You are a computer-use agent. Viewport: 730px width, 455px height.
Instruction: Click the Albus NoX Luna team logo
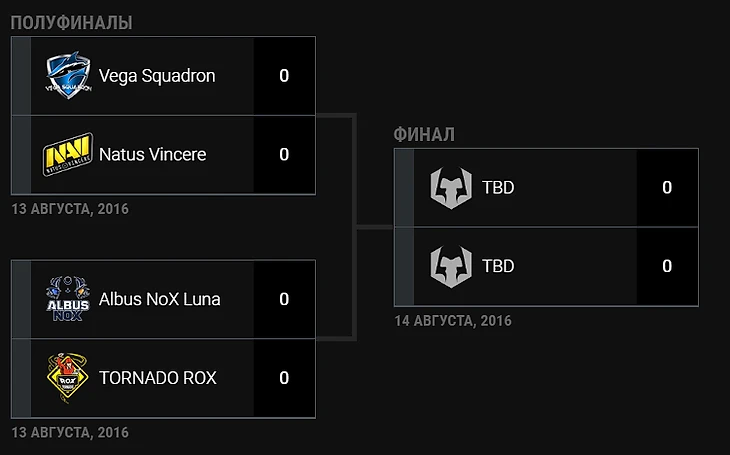click(68, 299)
